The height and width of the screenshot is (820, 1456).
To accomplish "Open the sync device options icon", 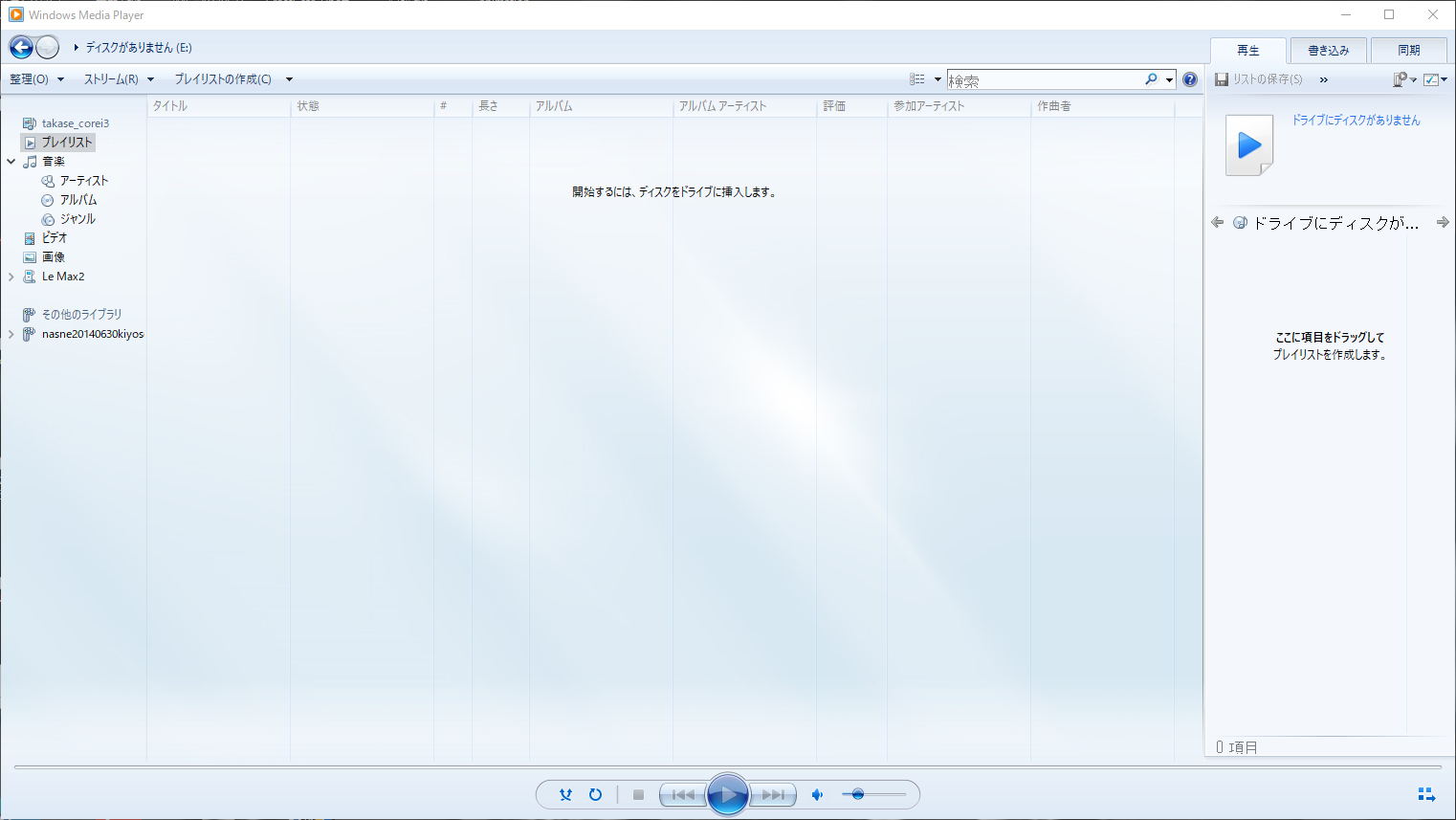I will point(1404,79).
